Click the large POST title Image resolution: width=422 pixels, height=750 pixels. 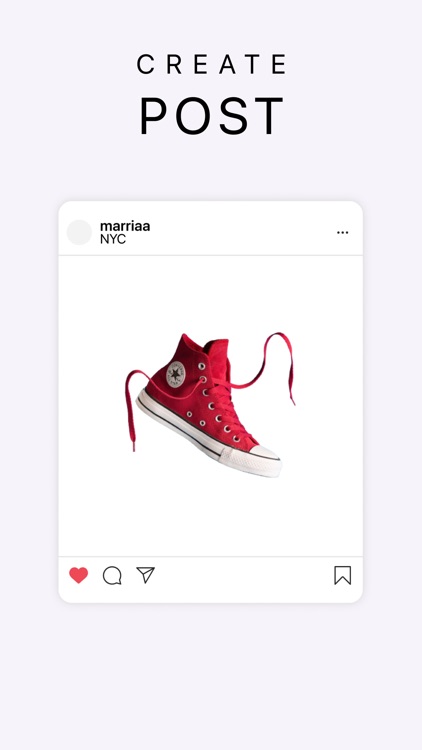(211, 116)
